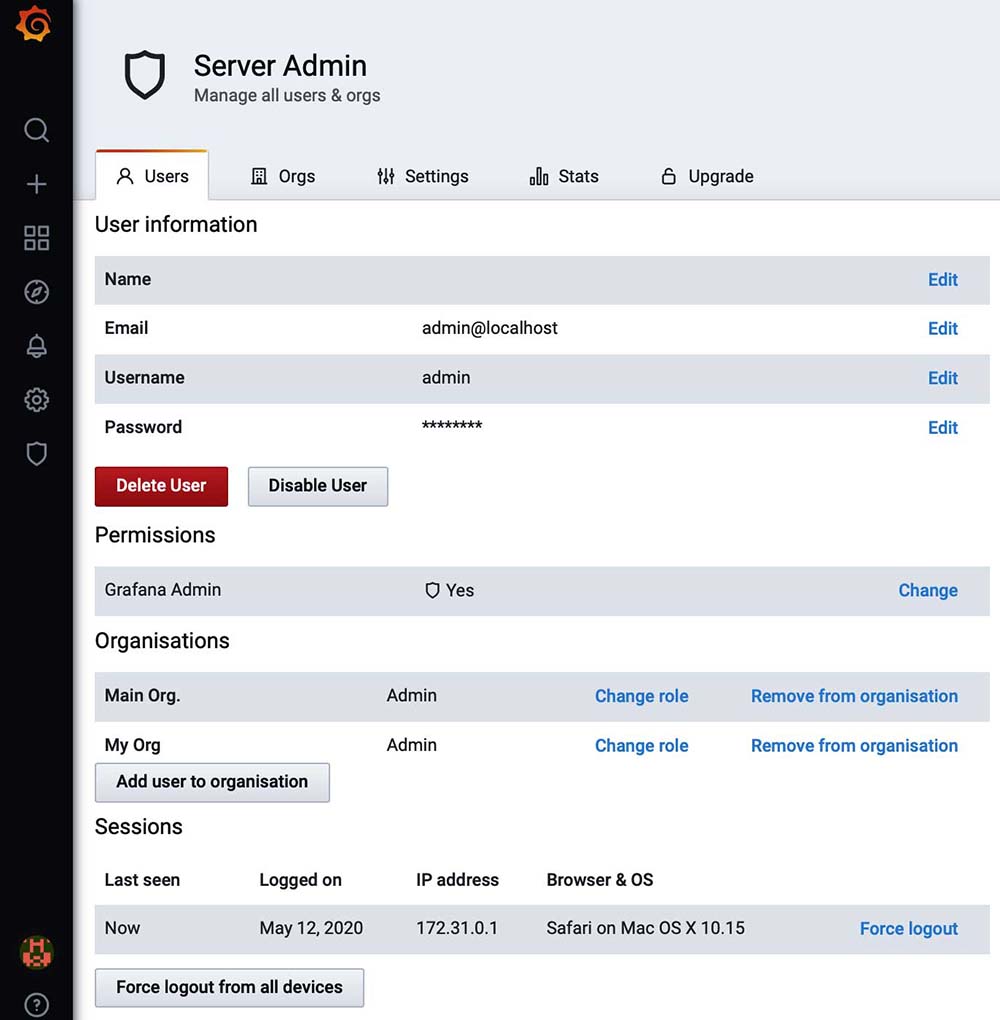The width and height of the screenshot is (1000, 1020).
Task: Open the search icon in sidebar
Action: coord(36,130)
